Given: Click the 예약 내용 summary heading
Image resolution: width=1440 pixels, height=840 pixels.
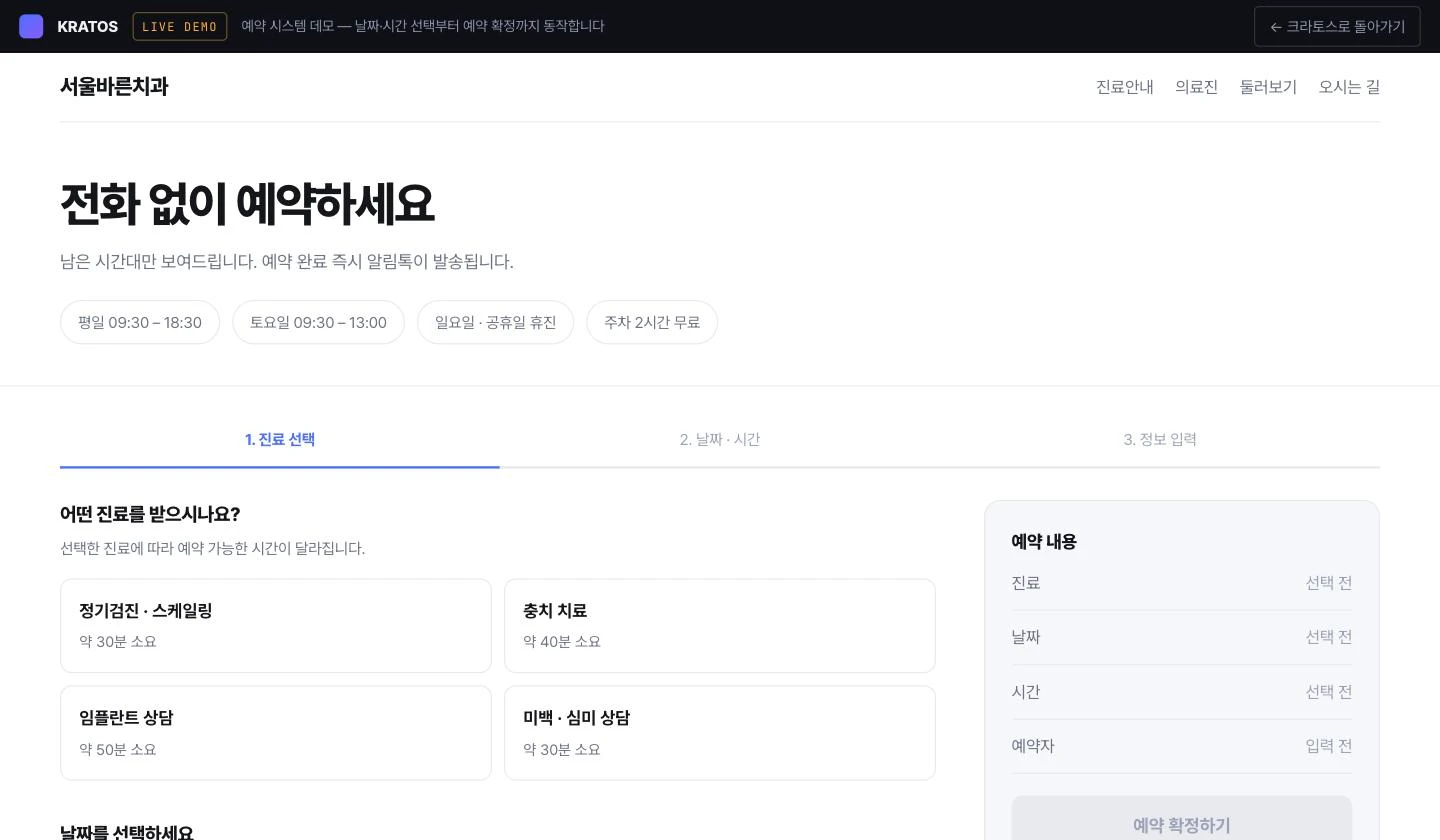Looking at the screenshot, I should pos(1044,542).
